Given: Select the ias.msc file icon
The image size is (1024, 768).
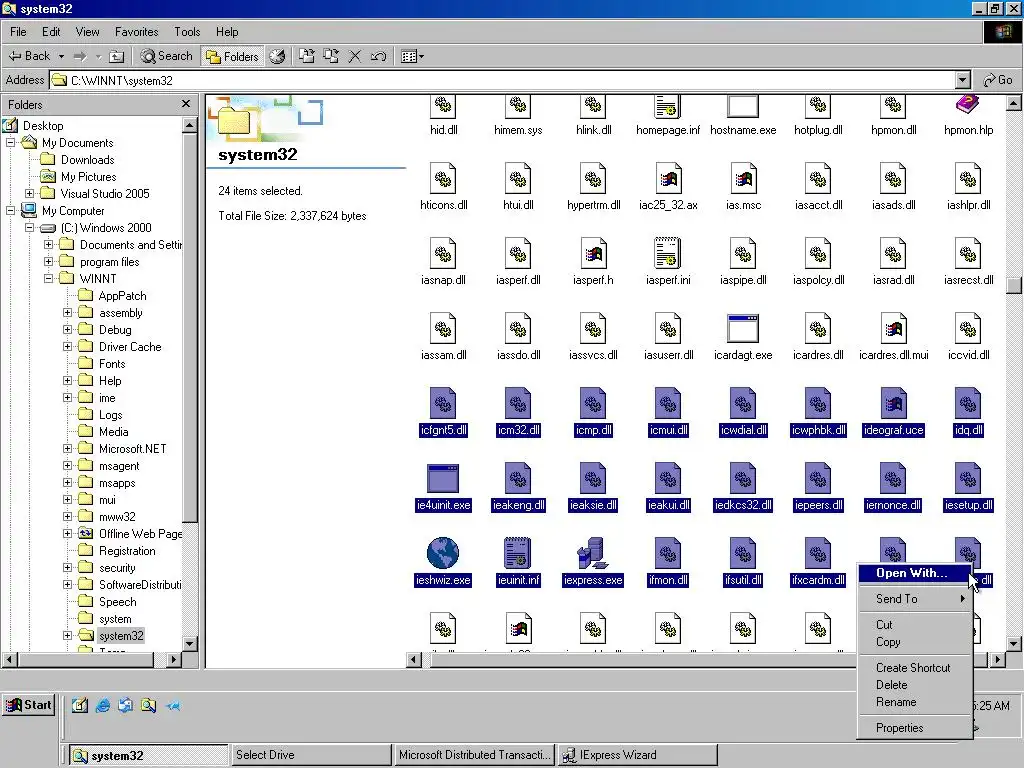Looking at the screenshot, I should tap(743, 178).
